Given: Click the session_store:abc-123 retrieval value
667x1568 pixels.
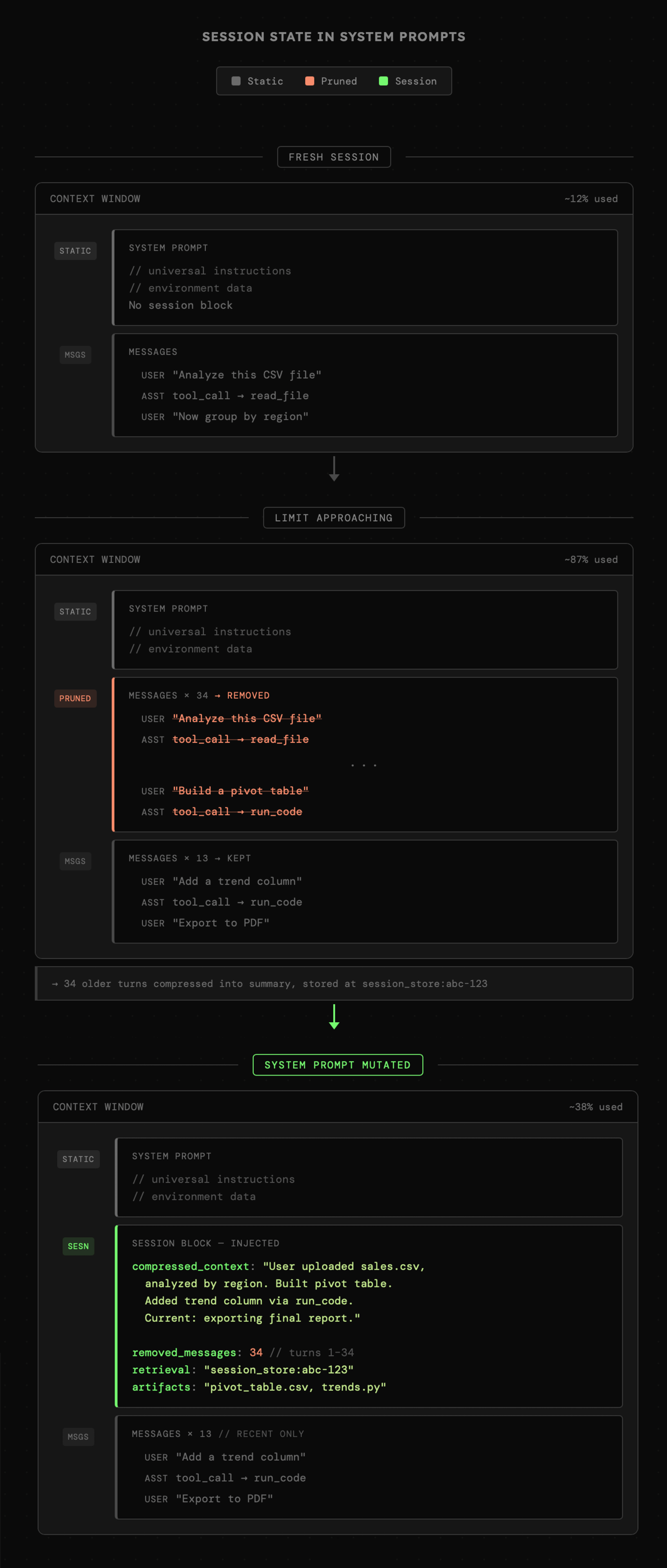Looking at the screenshot, I should tap(278, 1370).
